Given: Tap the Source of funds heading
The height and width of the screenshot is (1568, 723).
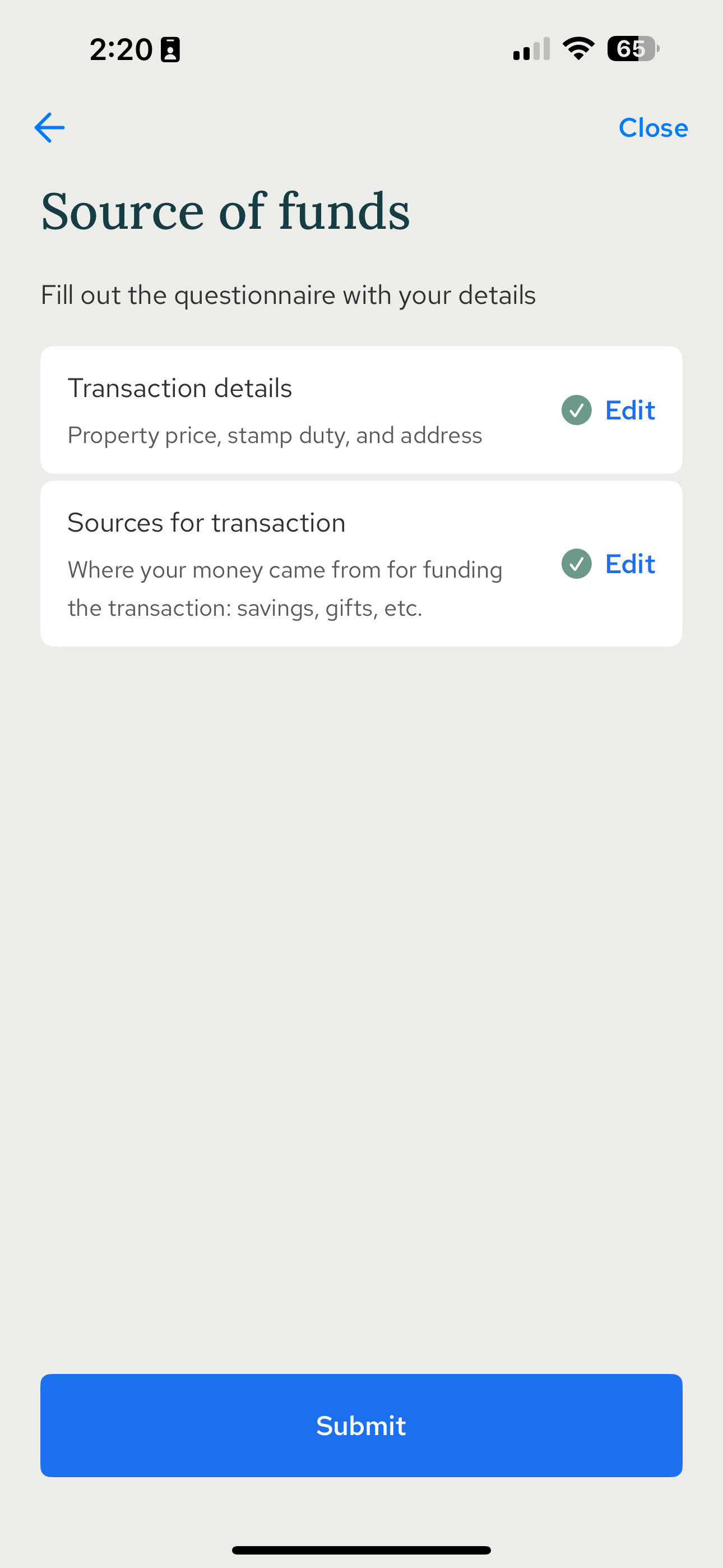Looking at the screenshot, I should click(x=225, y=211).
